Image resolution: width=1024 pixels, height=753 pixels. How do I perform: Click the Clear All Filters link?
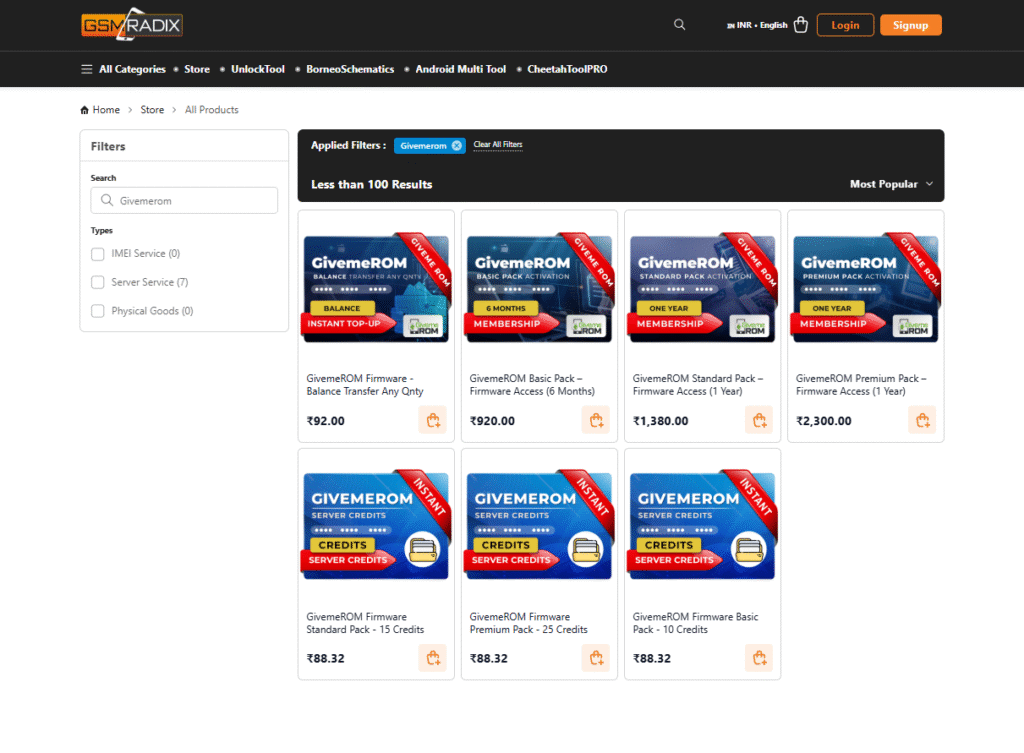click(x=498, y=145)
